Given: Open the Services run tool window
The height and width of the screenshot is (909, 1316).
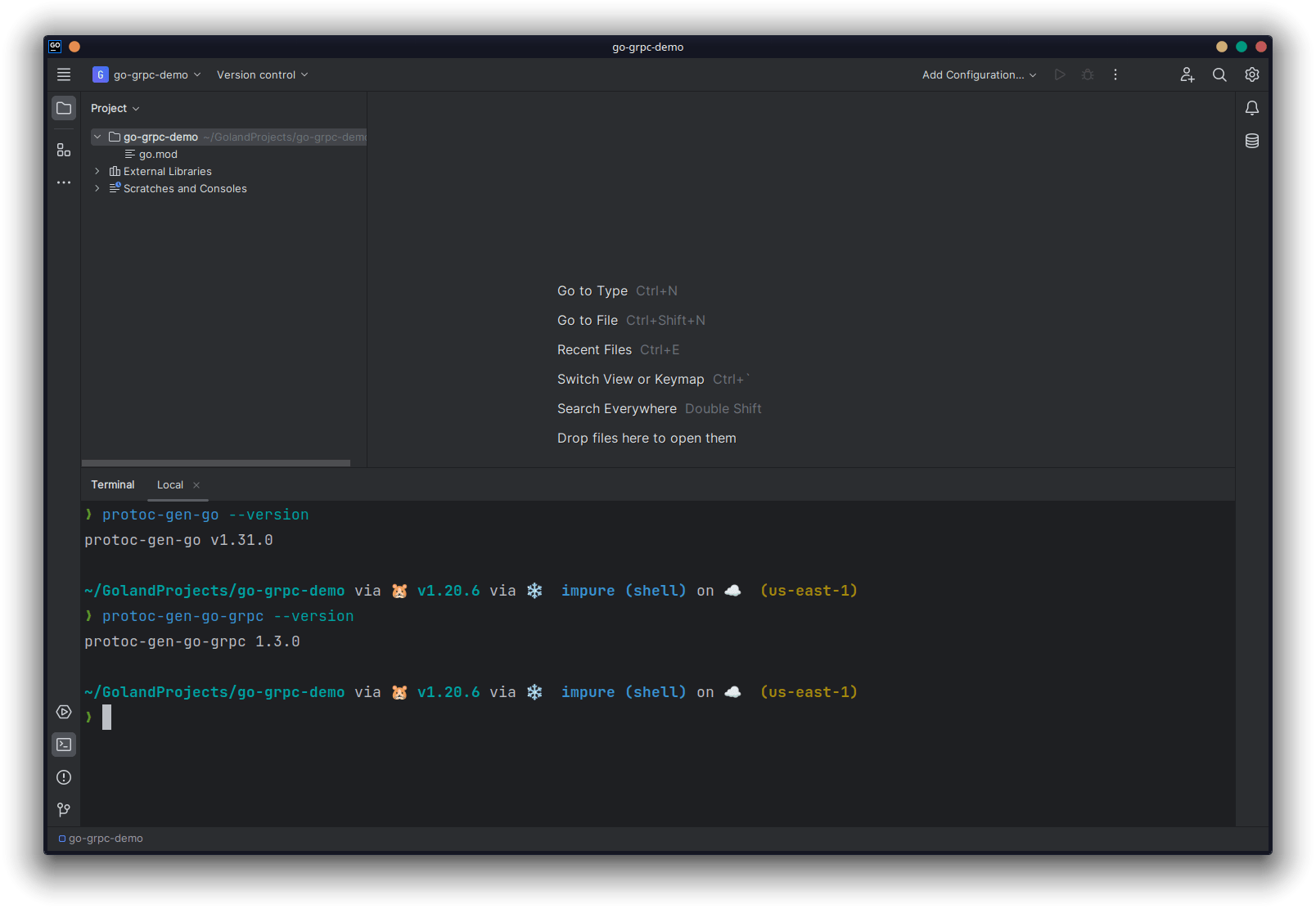Looking at the screenshot, I should (64, 712).
